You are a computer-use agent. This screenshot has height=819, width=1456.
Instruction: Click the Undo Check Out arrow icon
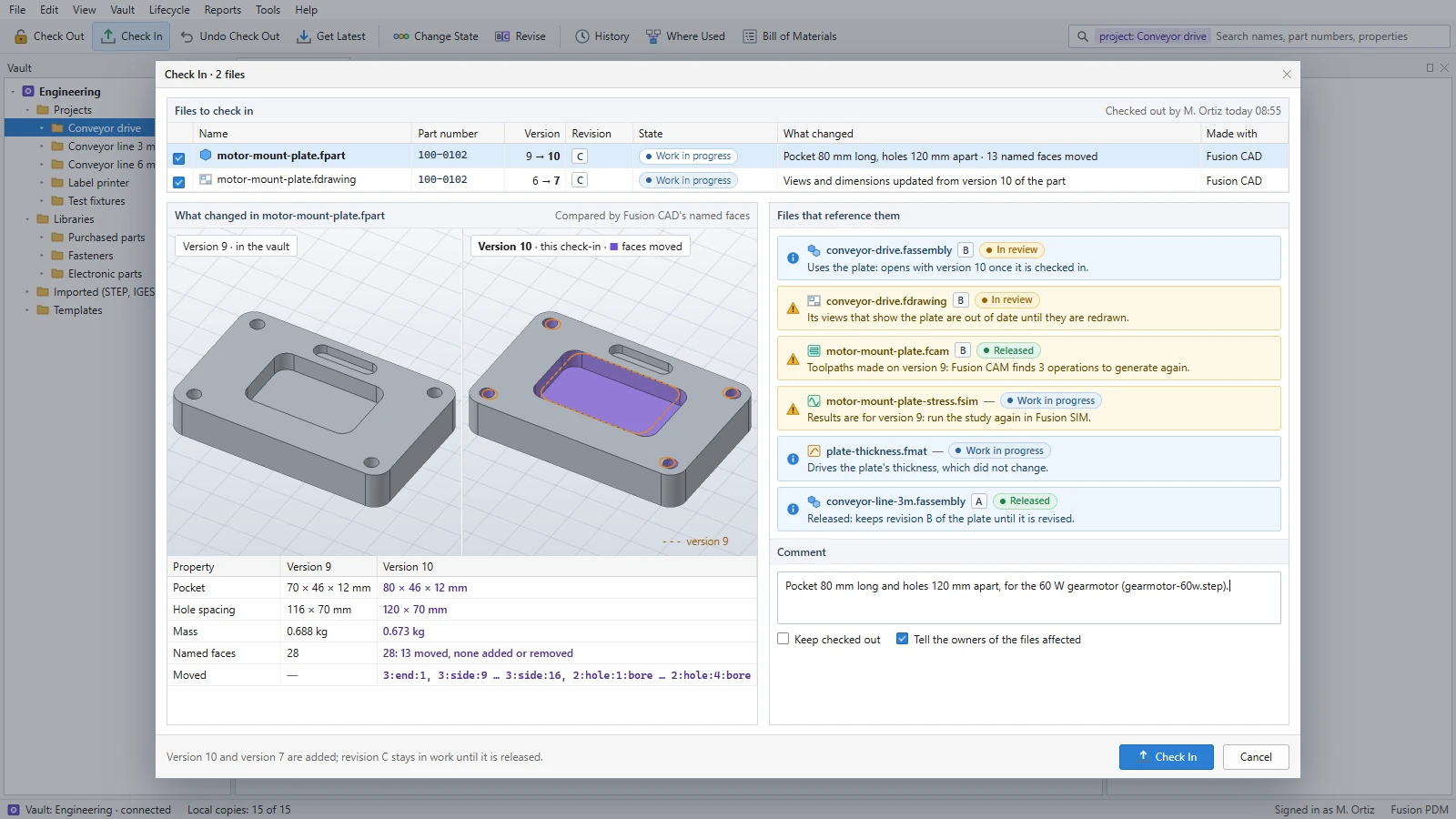coord(187,36)
